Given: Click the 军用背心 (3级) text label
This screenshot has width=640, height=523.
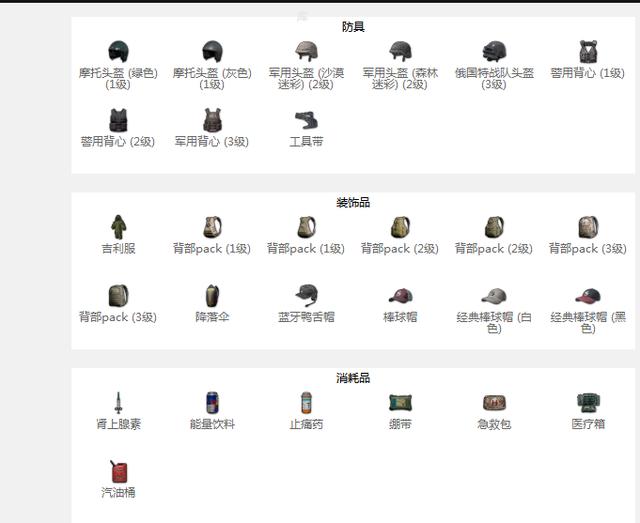Looking at the screenshot, I should point(212,142).
